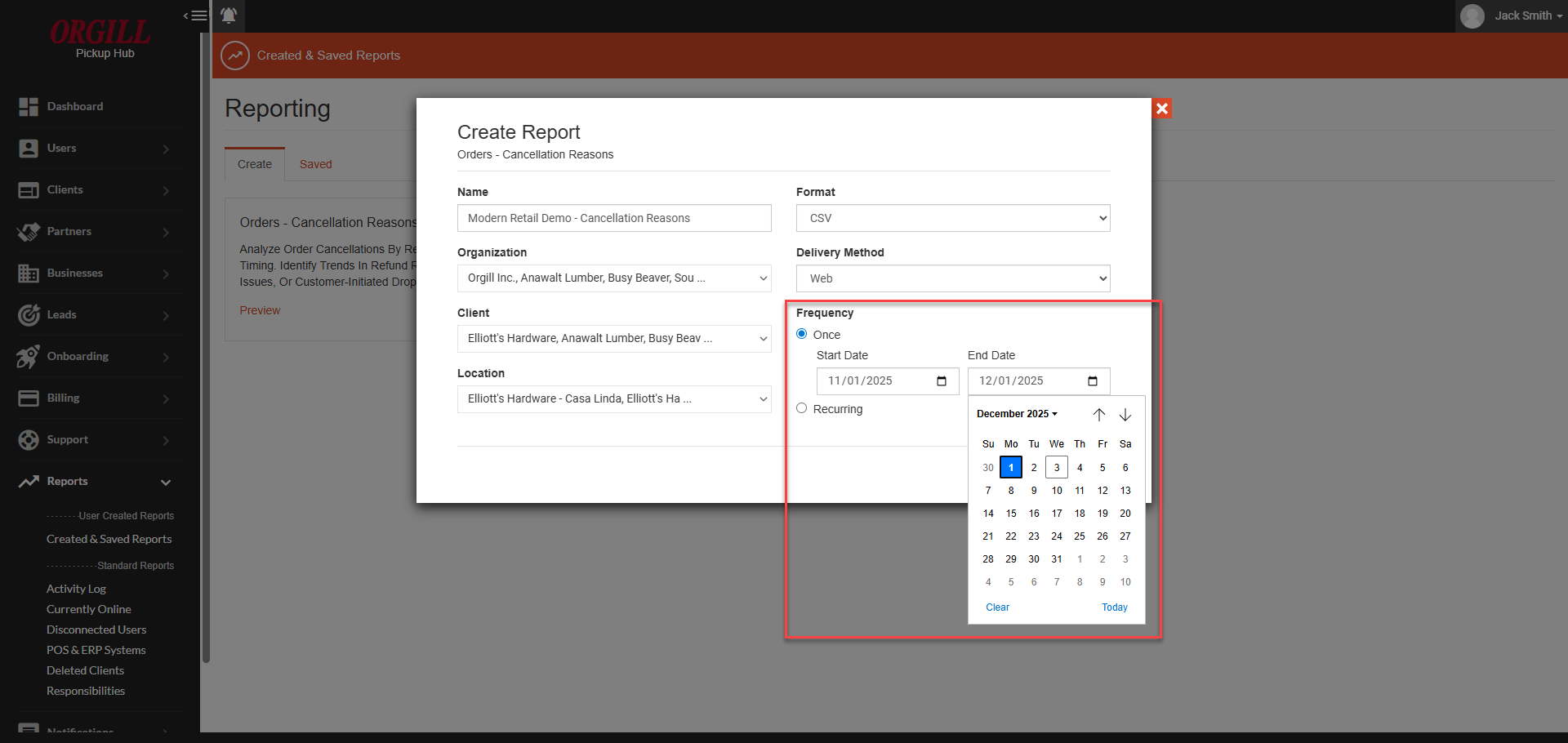Close the Create Report dialog

click(1162, 109)
